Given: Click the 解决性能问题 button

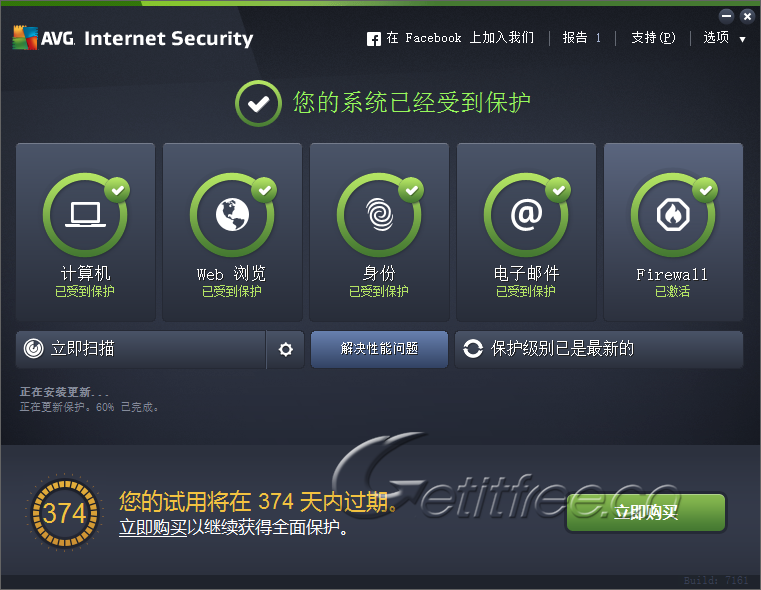Looking at the screenshot, I should click(x=379, y=349).
